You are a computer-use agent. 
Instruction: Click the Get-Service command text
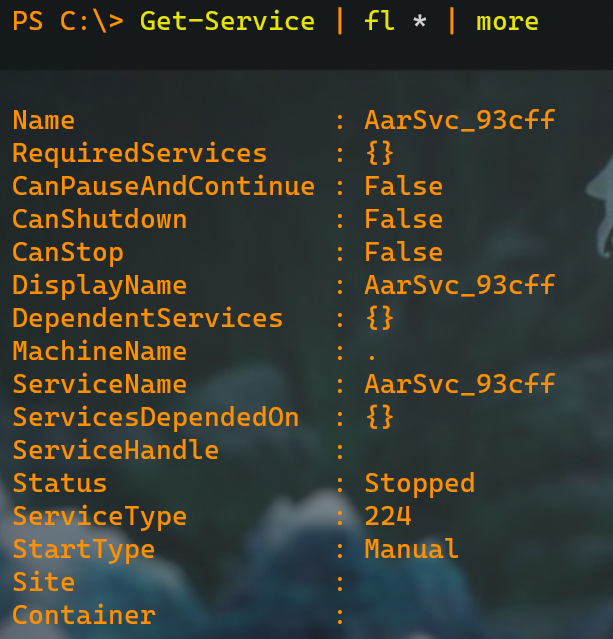click(227, 21)
